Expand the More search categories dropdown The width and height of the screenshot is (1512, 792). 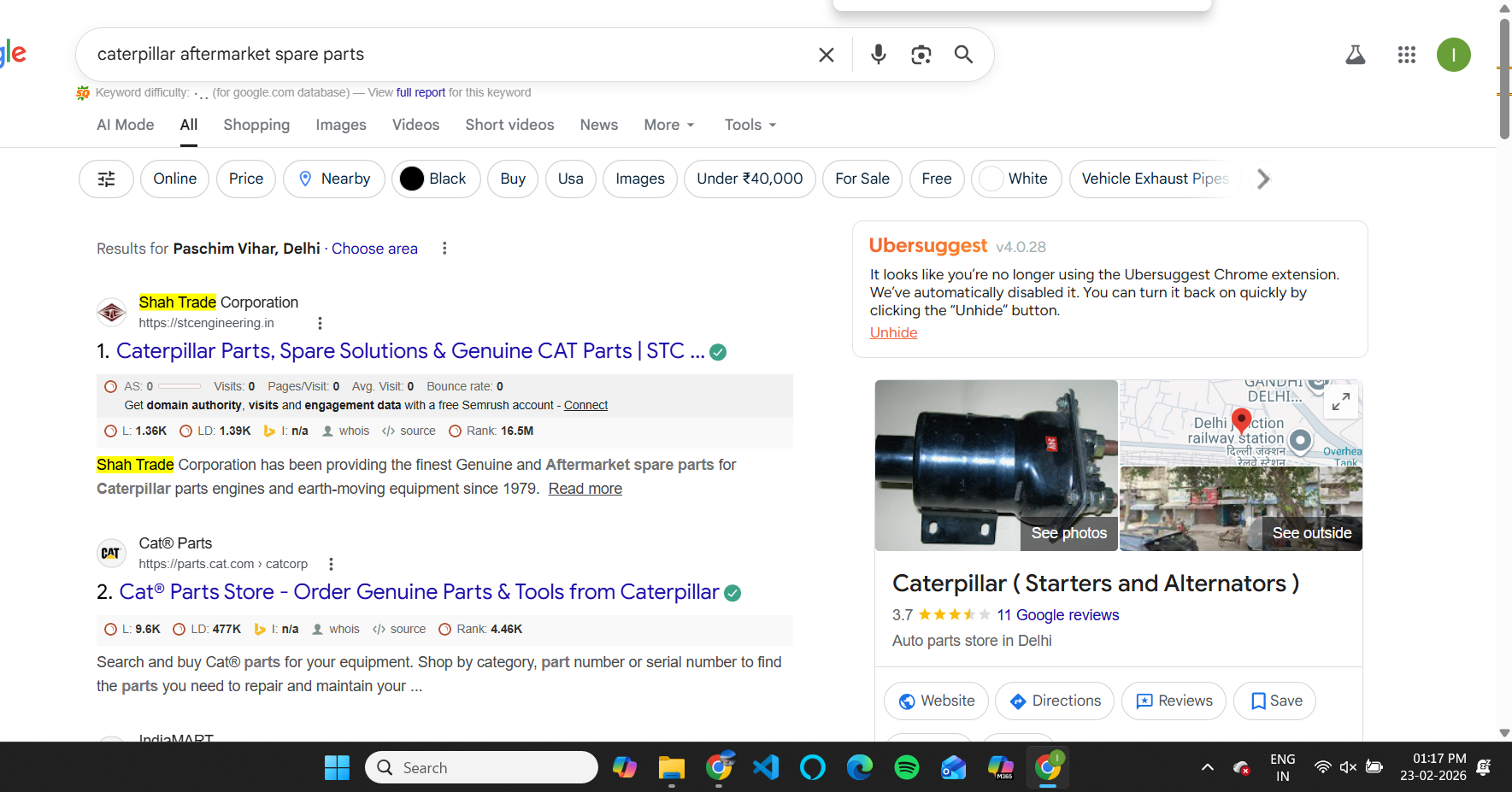tap(668, 125)
